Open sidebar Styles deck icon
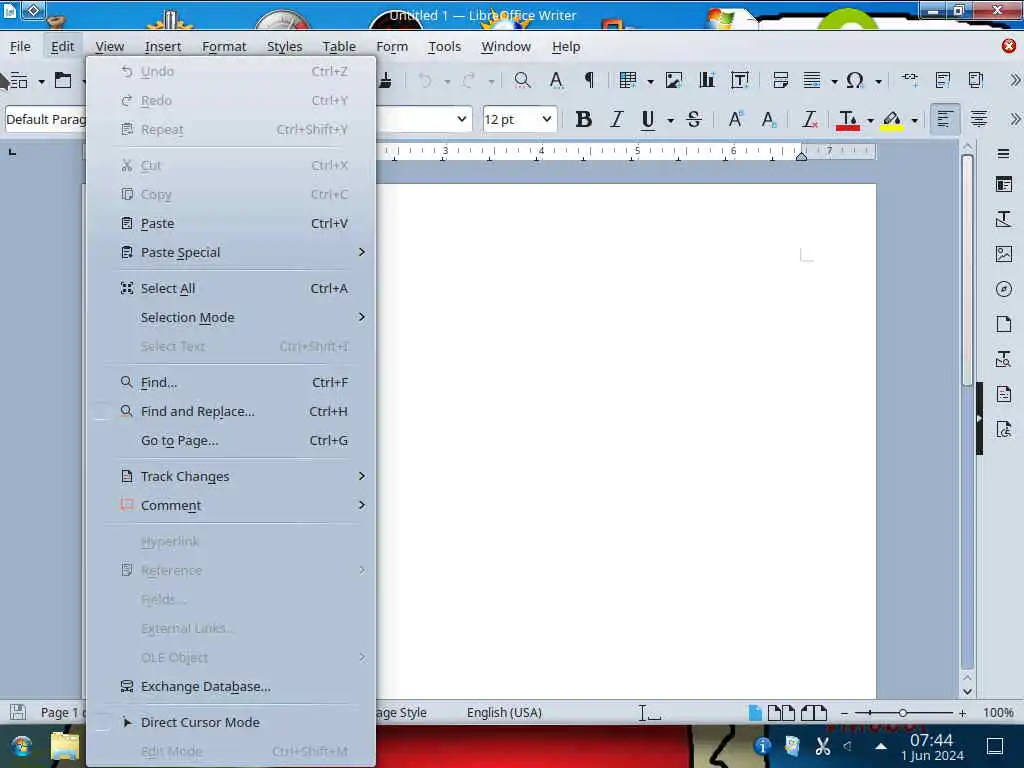The height and width of the screenshot is (768, 1024). pyautogui.click(x=1004, y=219)
